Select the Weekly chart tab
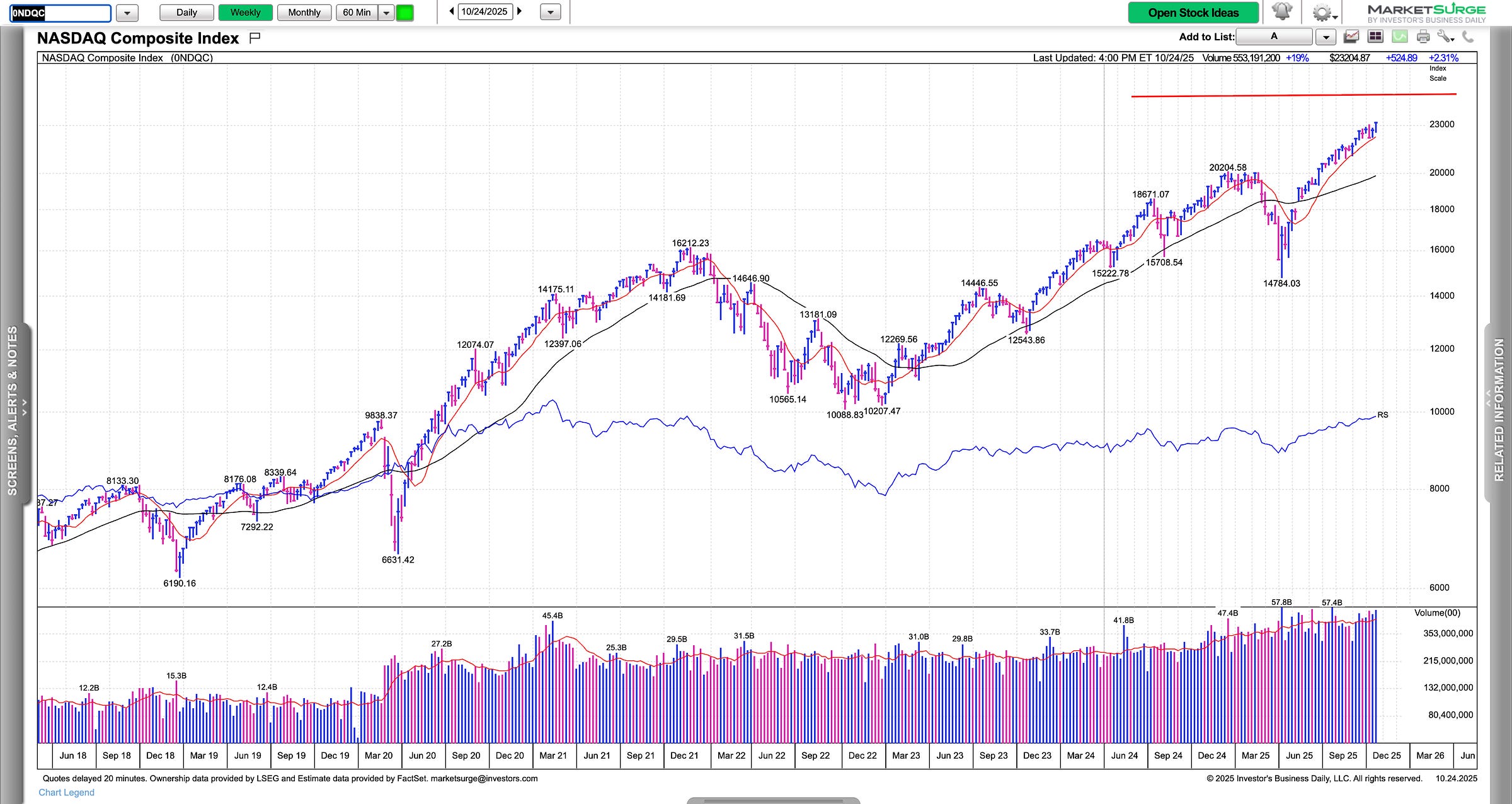 [245, 13]
